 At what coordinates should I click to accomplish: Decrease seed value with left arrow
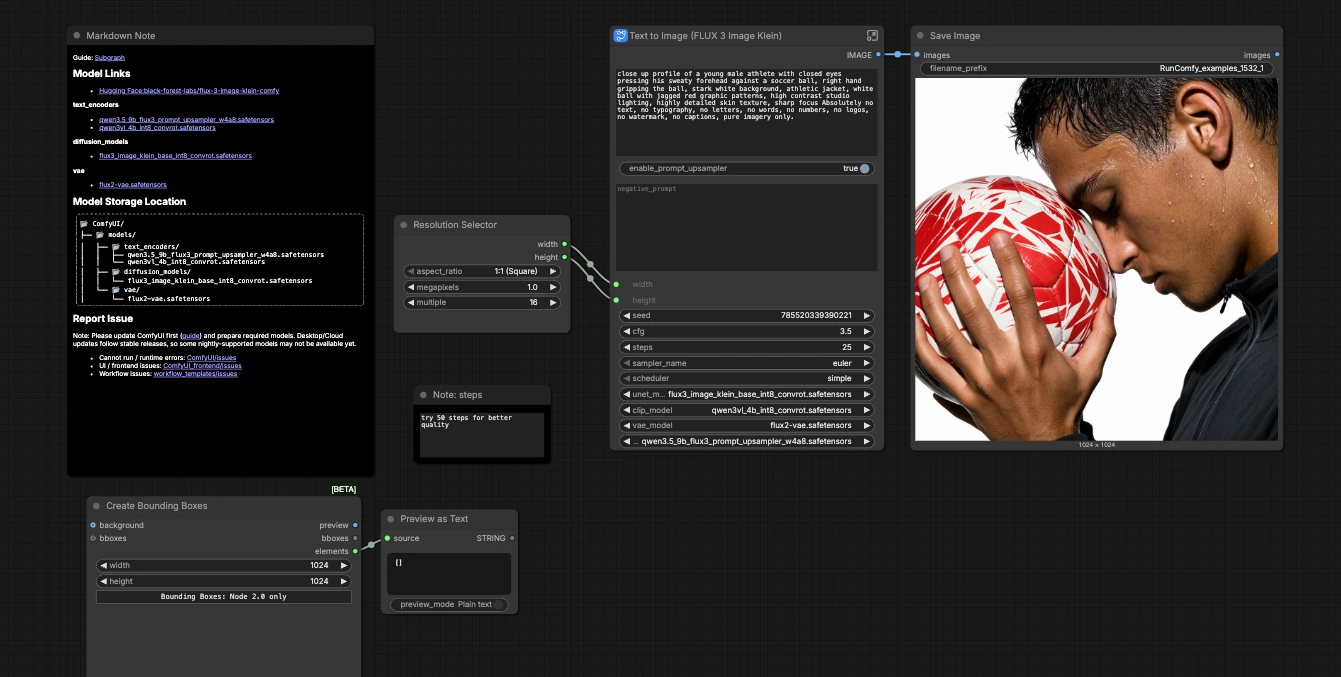click(626, 316)
